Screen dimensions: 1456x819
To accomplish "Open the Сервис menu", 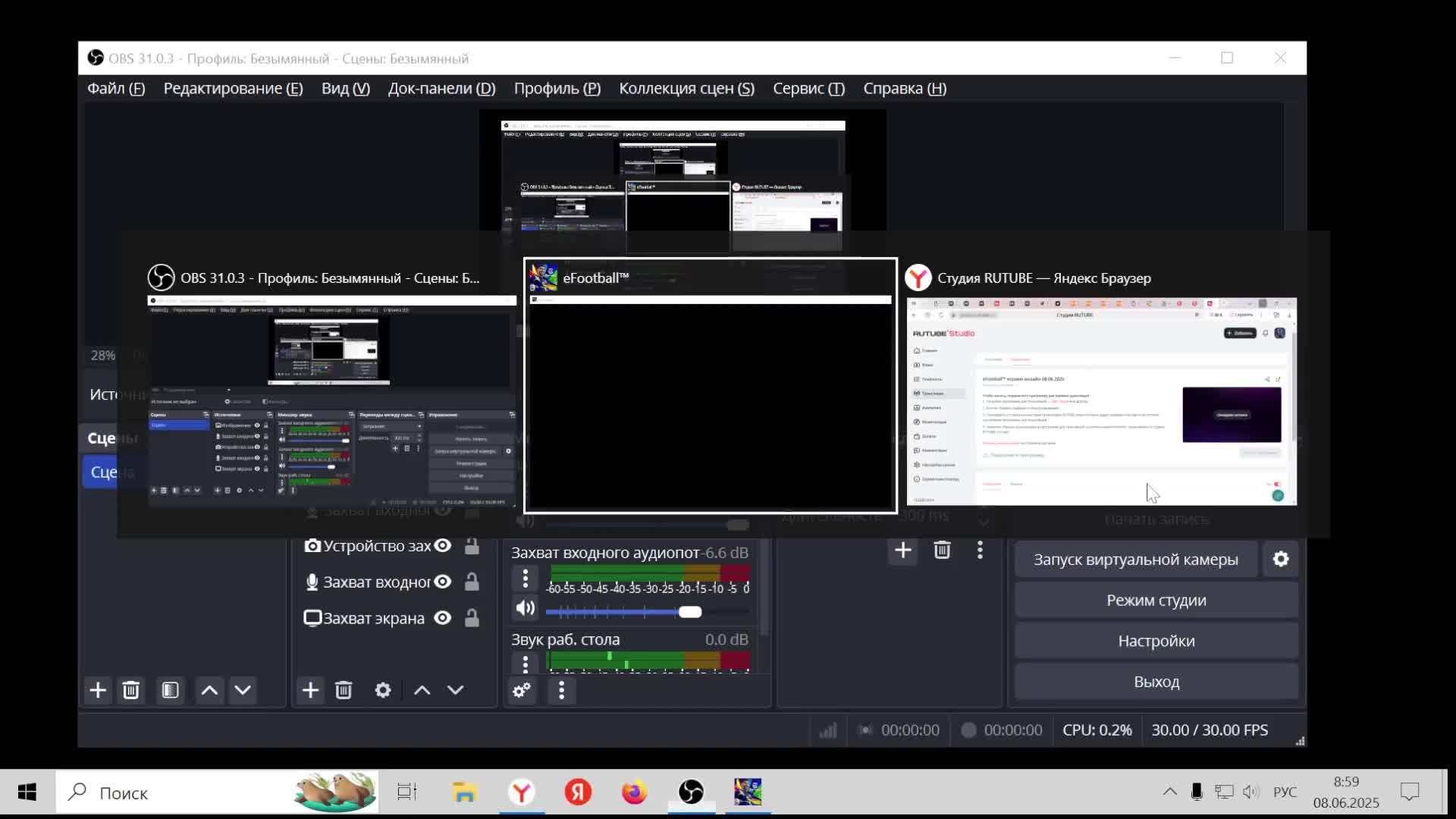I will pyautogui.click(x=808, y=89).
